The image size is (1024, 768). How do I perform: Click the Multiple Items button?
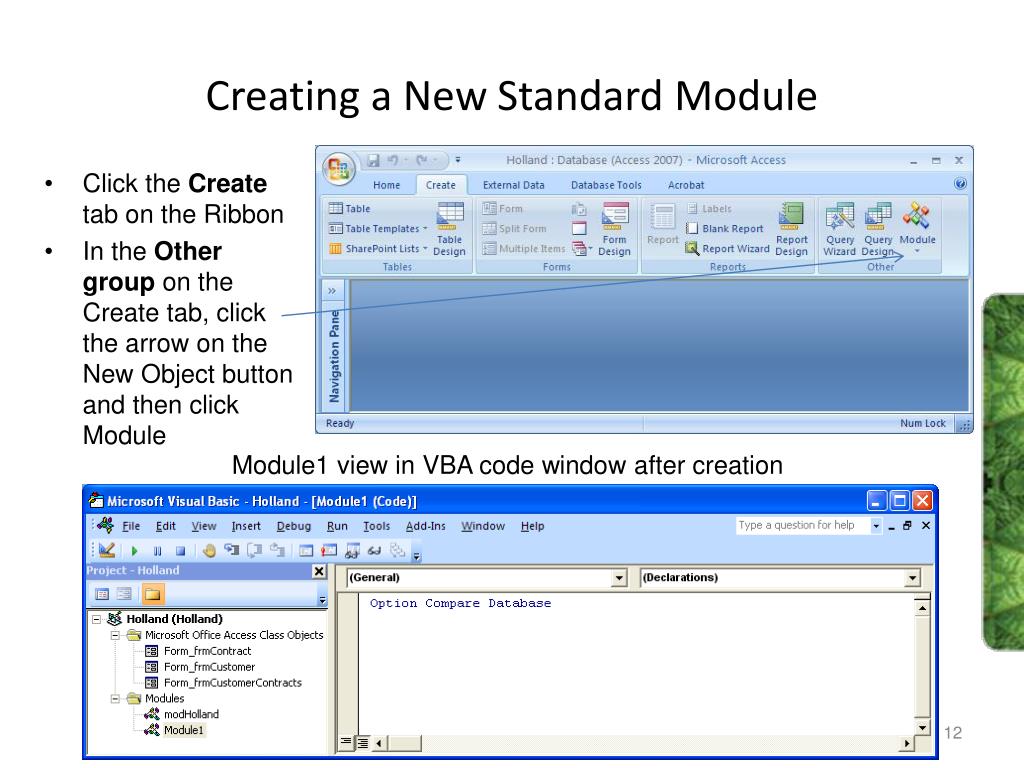pyautogui.click(x=523, y=249)
